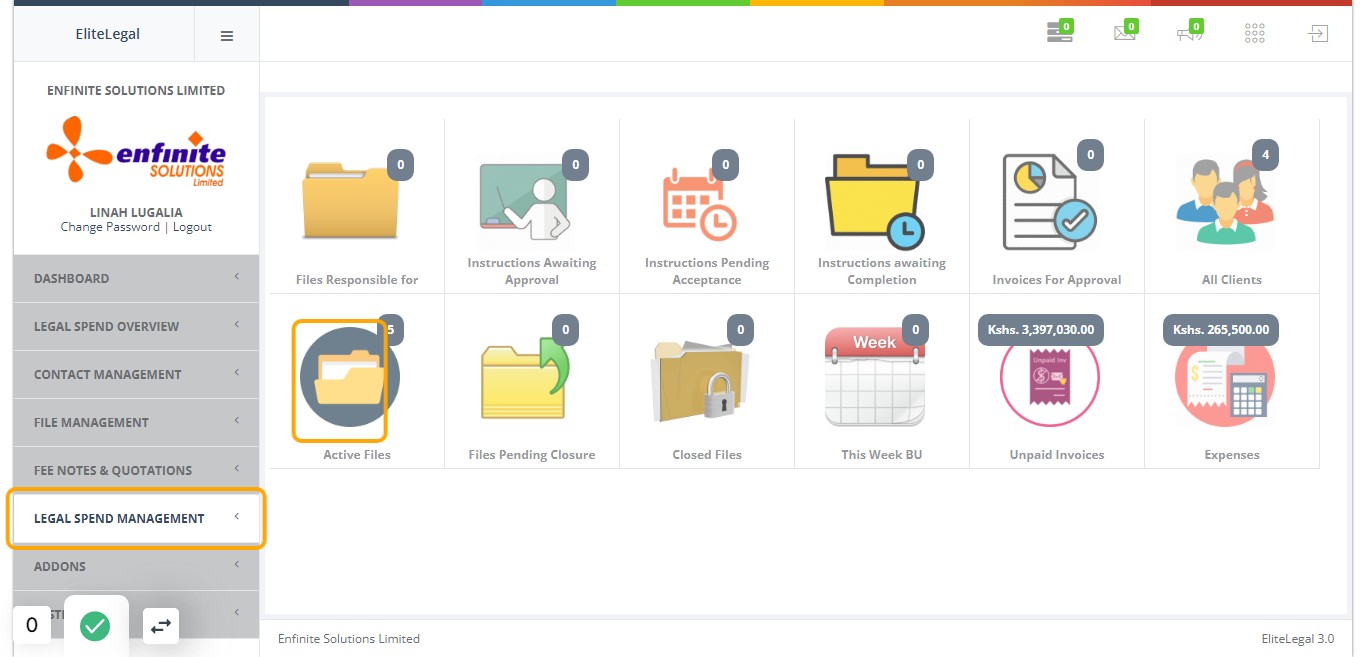Image resolution: width=1366 pixels, height=657 pixels.
Task: Click the All Clients label
Action: click(x=1232, y=280)
